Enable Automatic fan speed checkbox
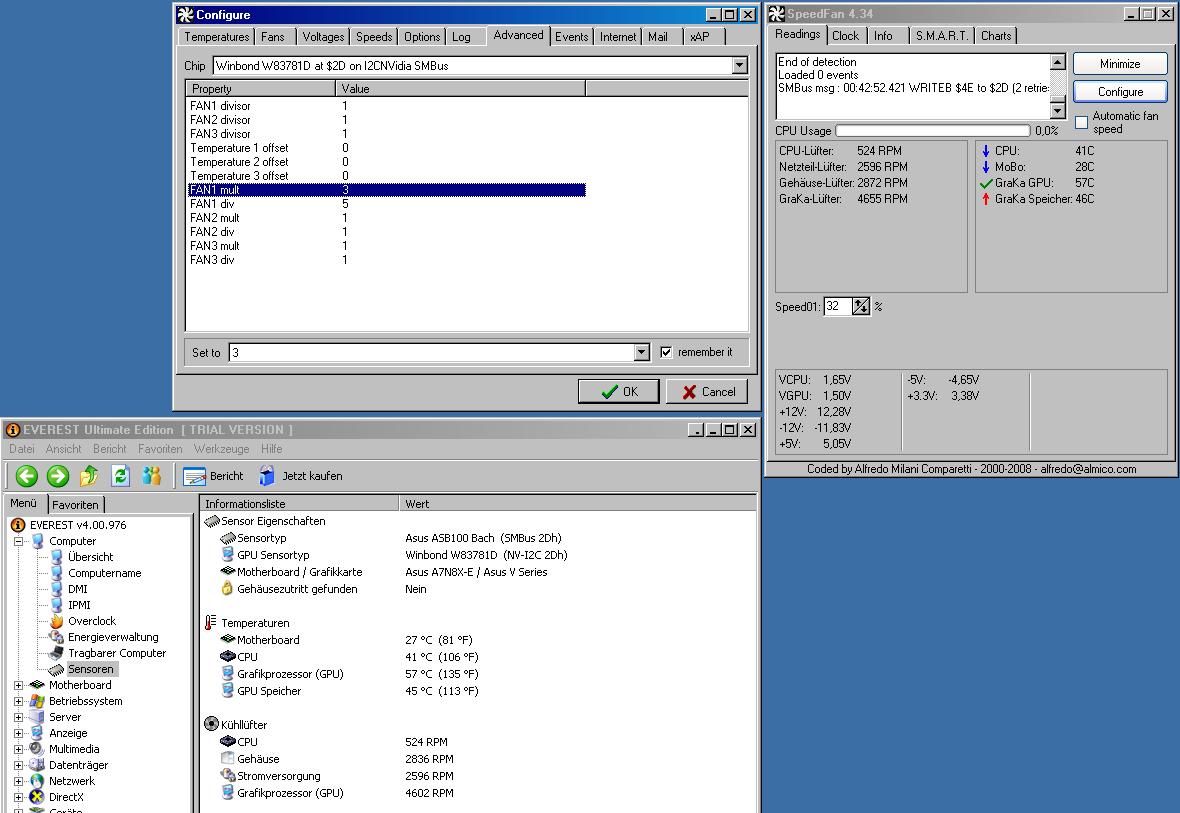1180x813 pixels. coord(1081,122)
